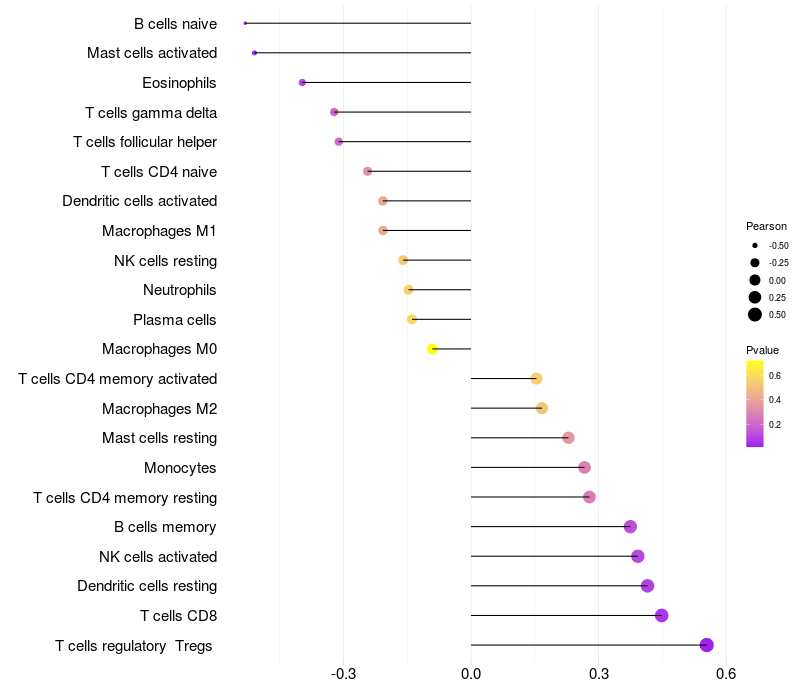Click the Mast cells resting point
Viewport: 800px width, 700px height.
click(x=568, y=438)
